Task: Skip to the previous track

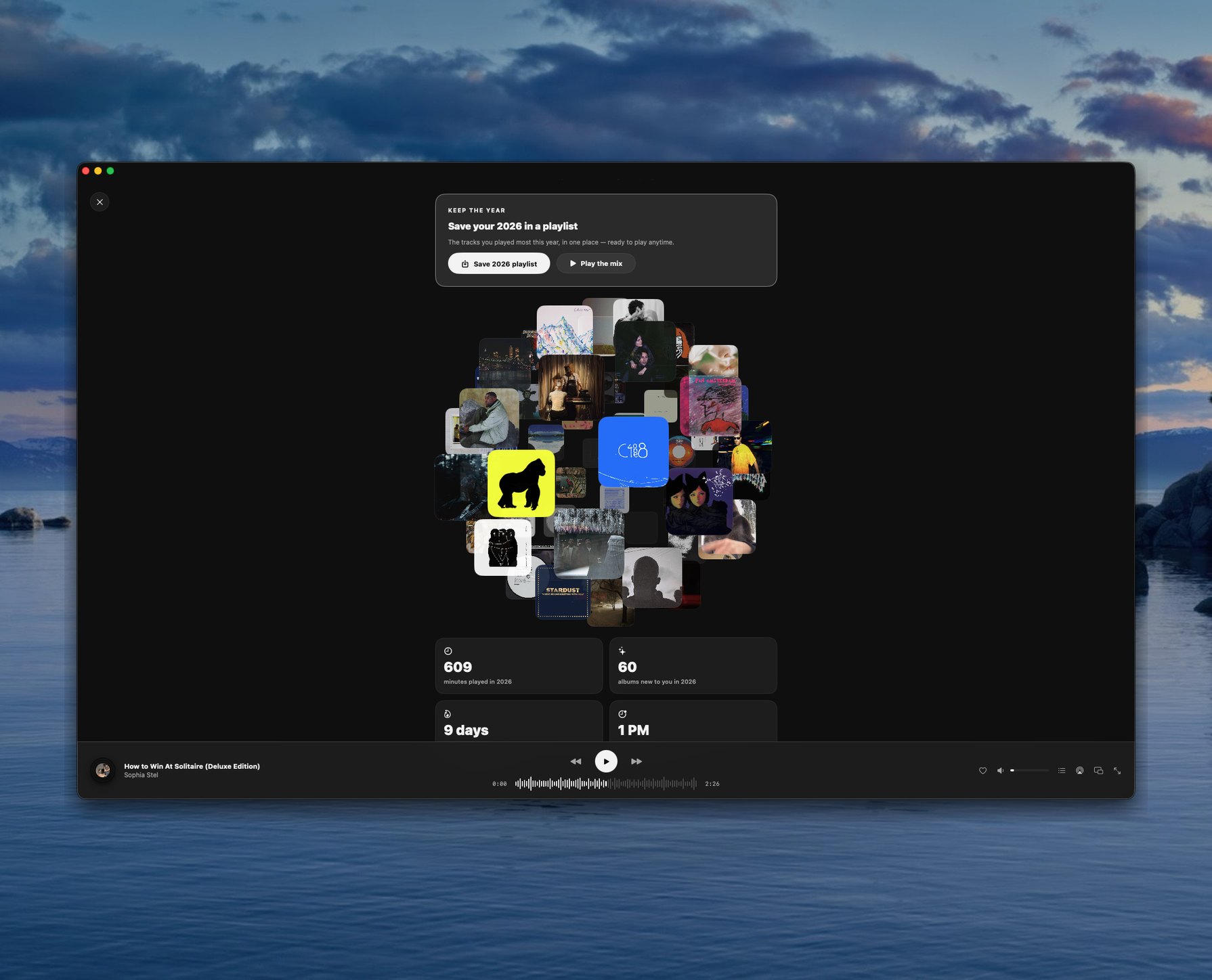Action: click(x=576, y=761)
